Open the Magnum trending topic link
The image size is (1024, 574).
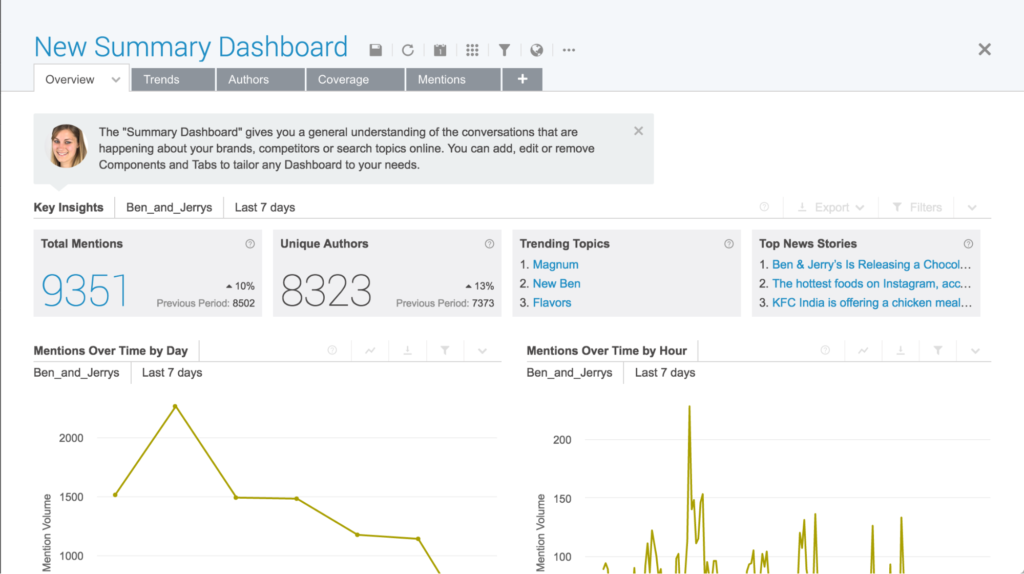555,264
